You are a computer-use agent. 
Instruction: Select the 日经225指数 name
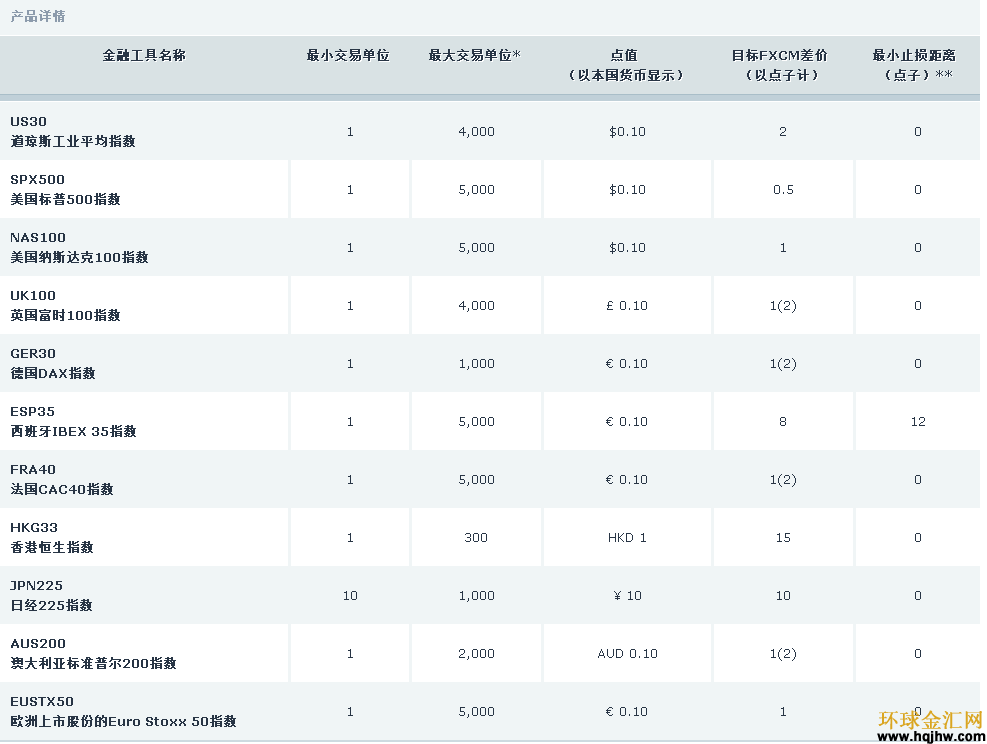(52, 604)
